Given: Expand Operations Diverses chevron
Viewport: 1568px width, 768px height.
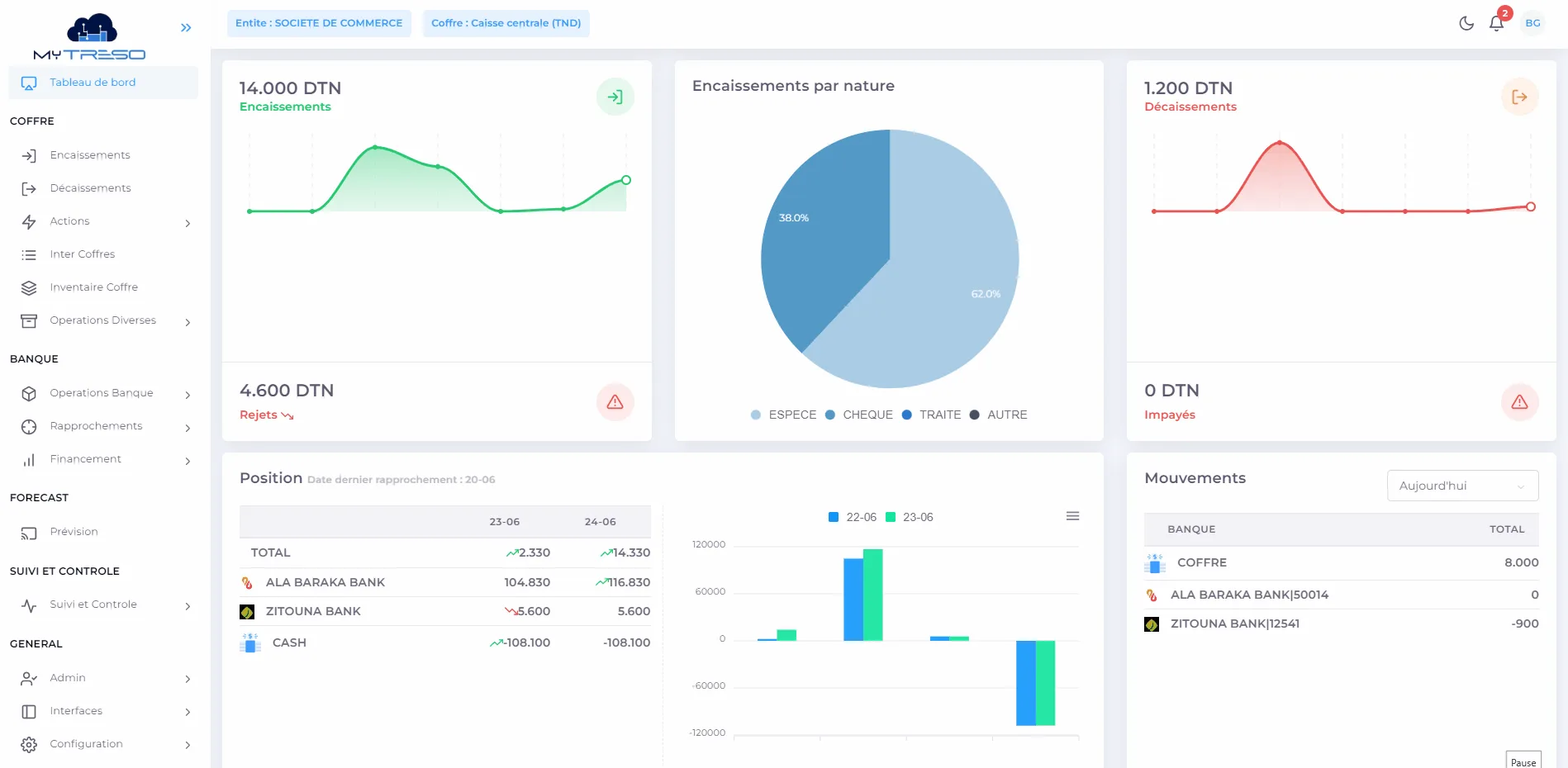Looking at the screenshot, I should [188, 322].
